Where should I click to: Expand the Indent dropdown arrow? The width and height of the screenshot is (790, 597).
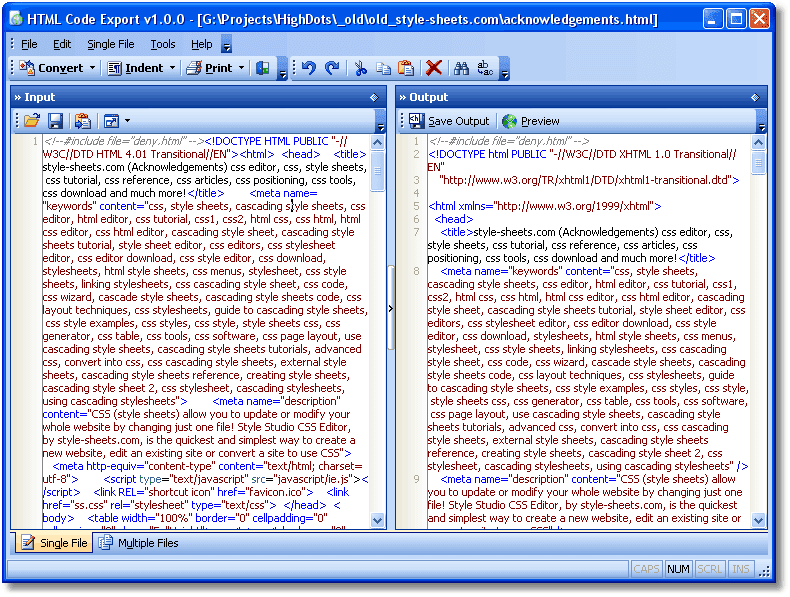coord(172,68)
